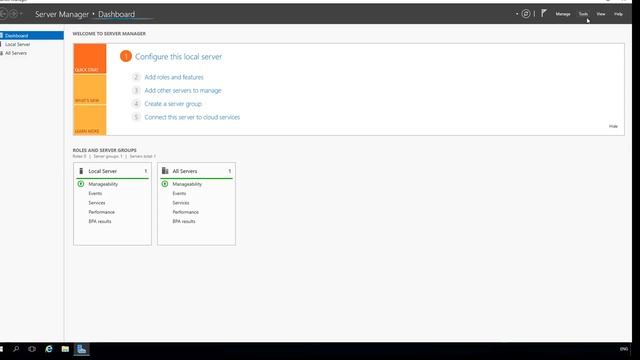Open Task View on the taskbar
The image size is (640, 360).
pos(32,349)
